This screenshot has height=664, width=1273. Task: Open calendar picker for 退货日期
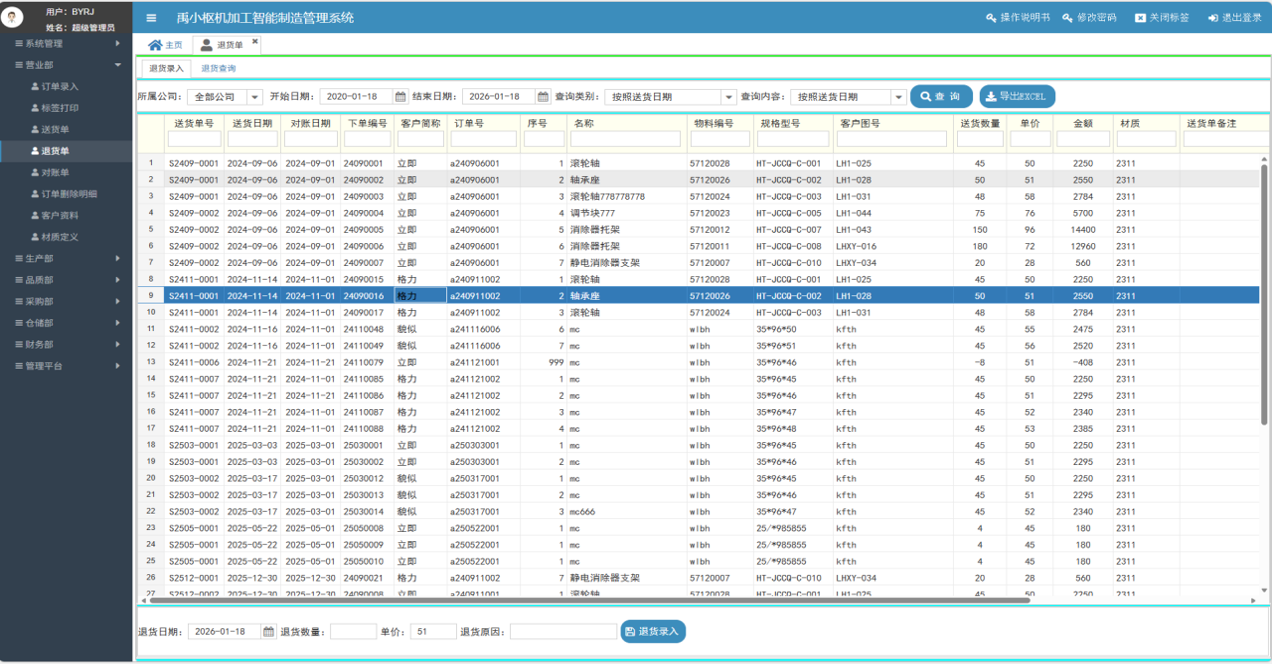268,632
